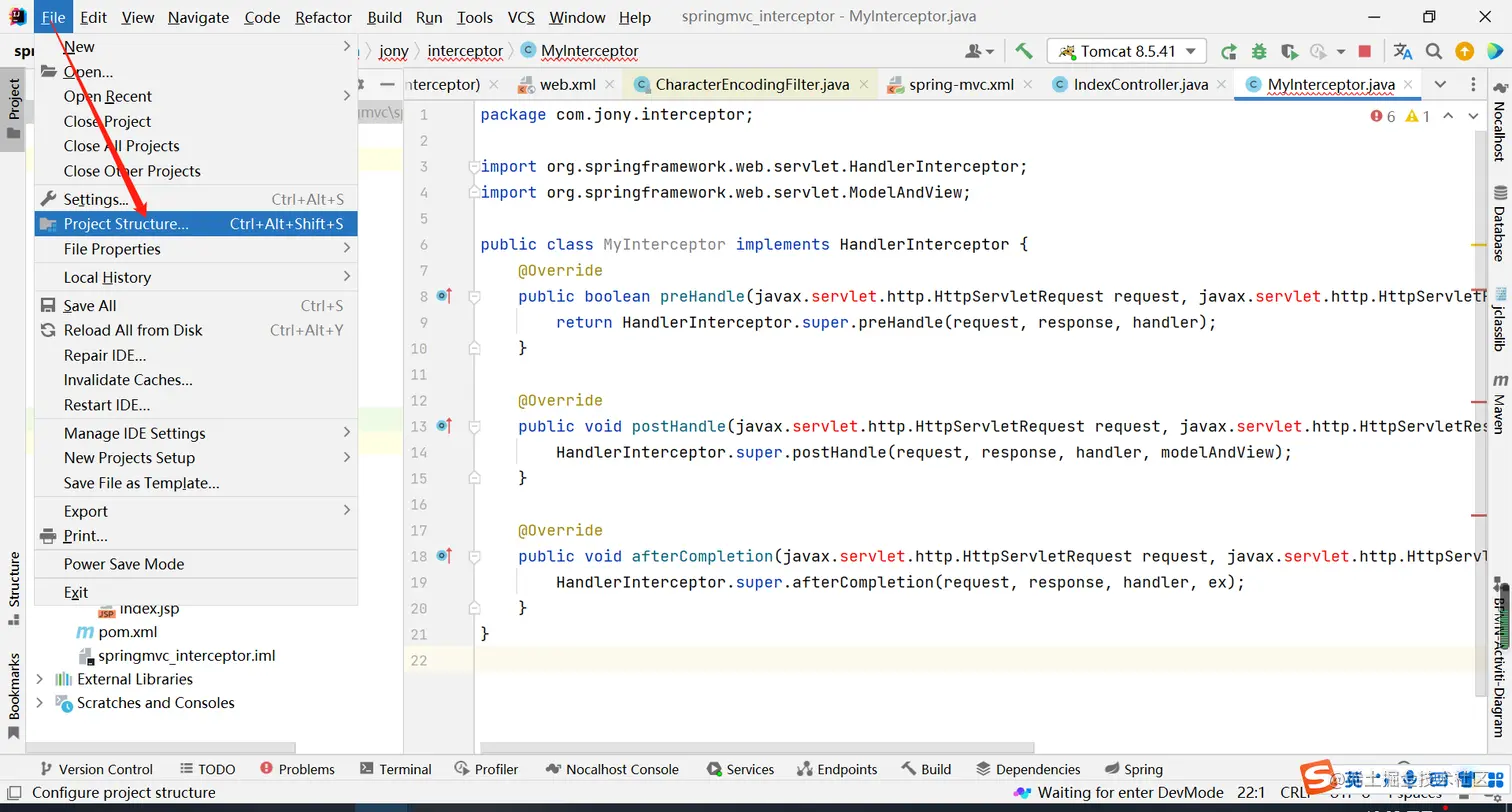Click Save All in the File menu
Viewport: 1512px width, 812px height.
coord(196,306)
